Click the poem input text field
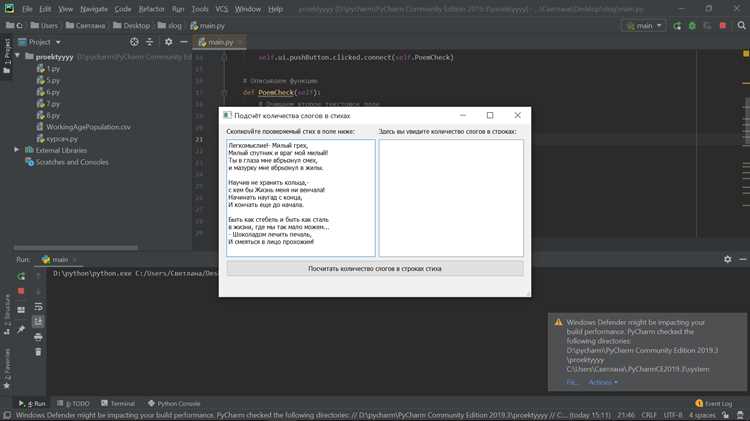The height and width of the screenshot is (421, 750). [x=301, y=198]
